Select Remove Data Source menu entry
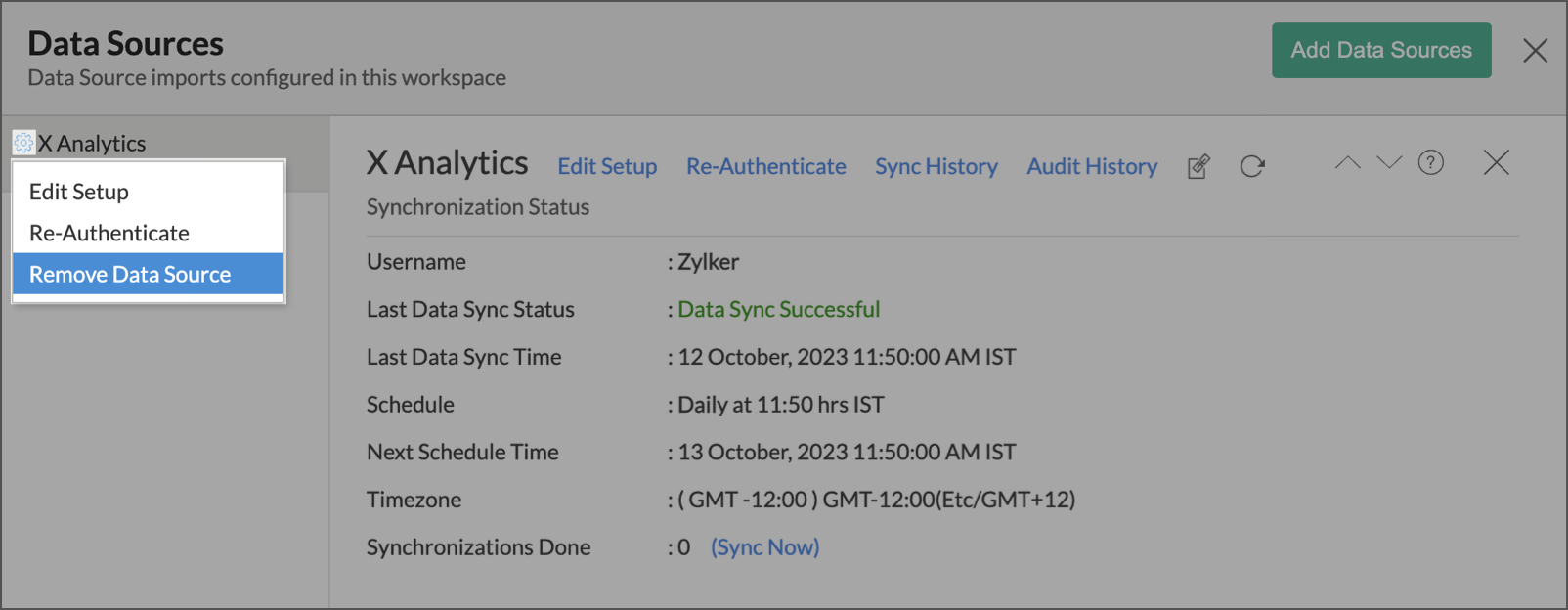1568x610 pixels. tap(148, 274)
